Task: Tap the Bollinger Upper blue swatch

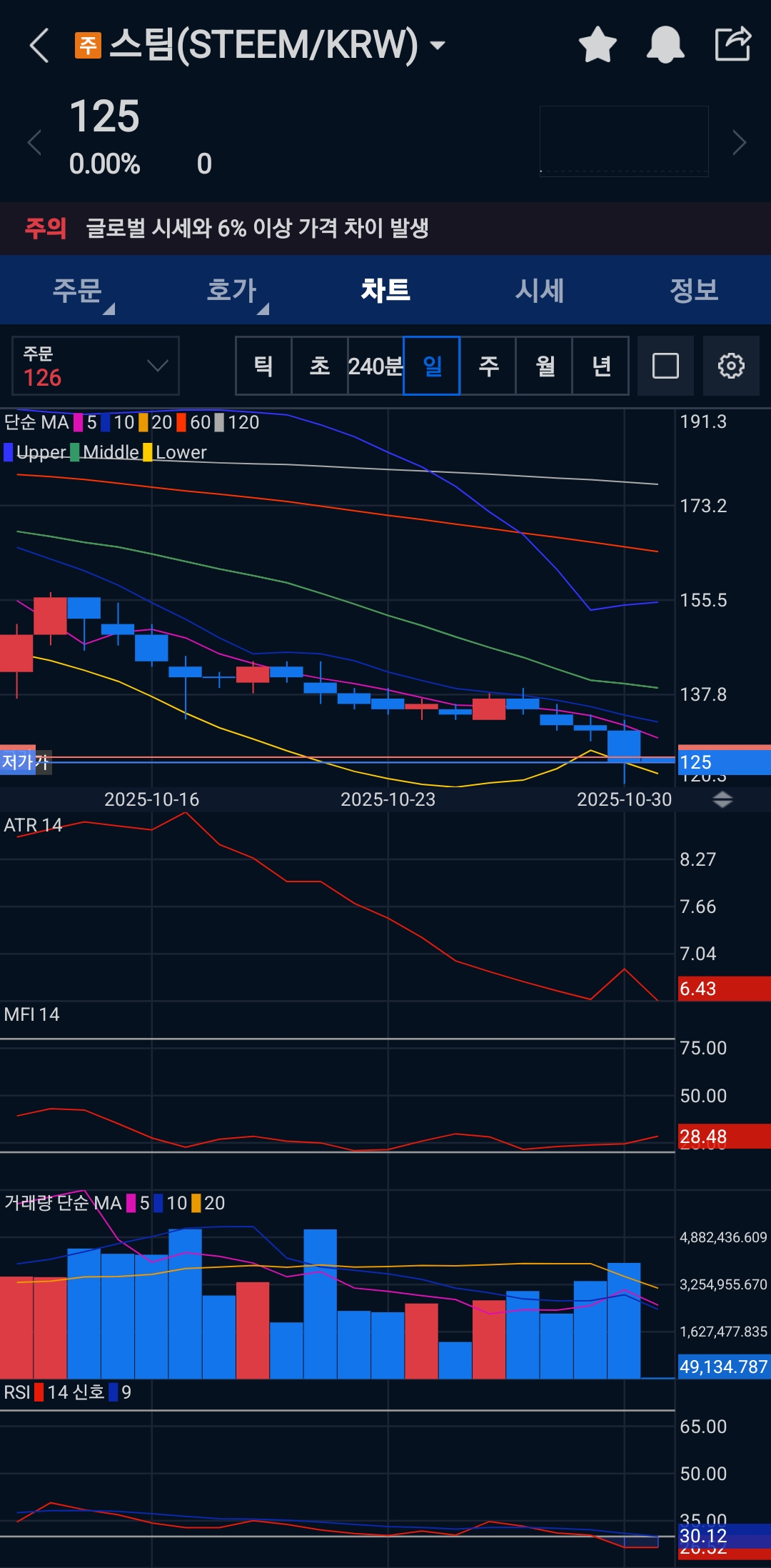Action: 9,452
